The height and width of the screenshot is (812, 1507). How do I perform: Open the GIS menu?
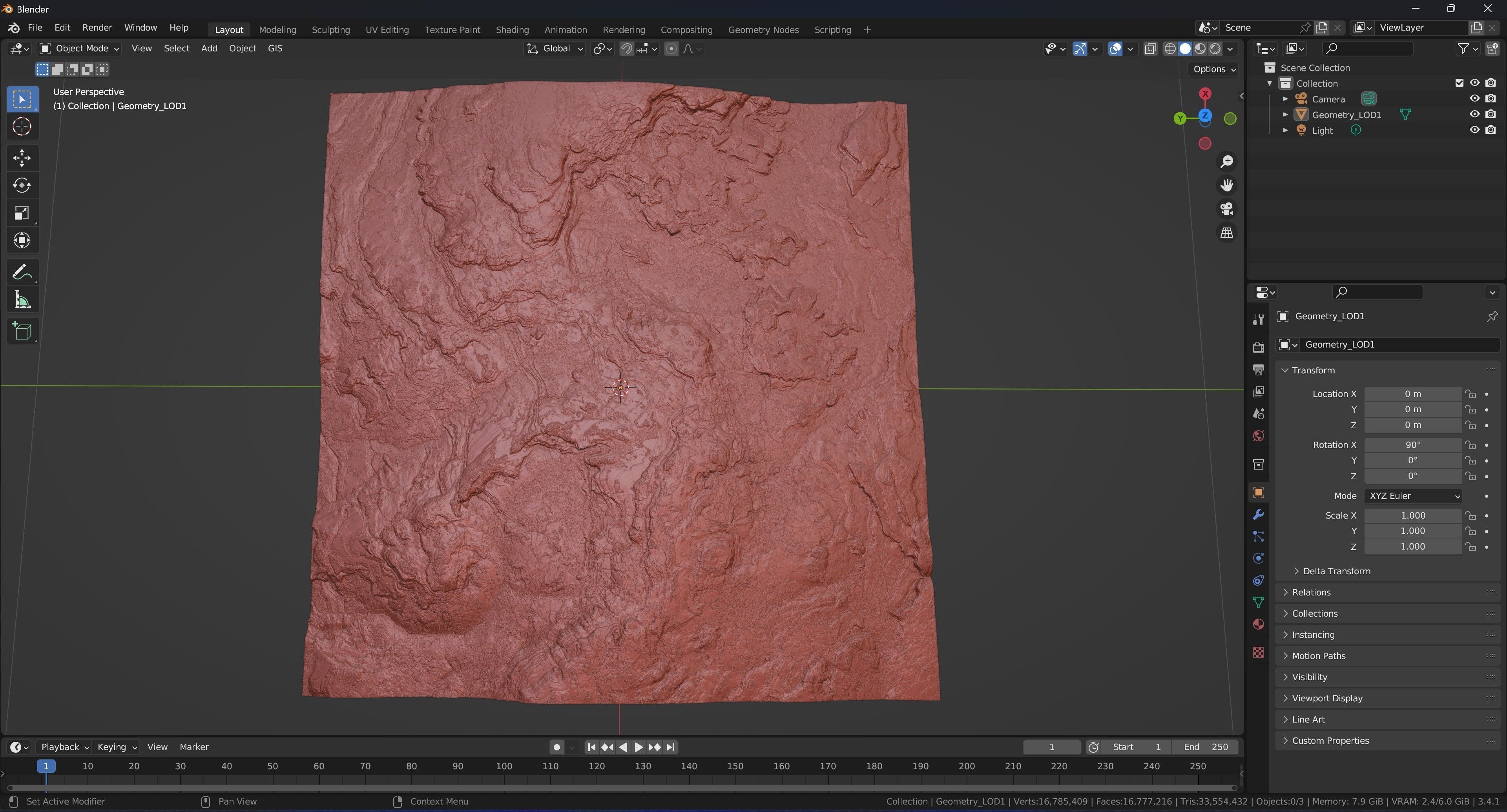click(275, 49)
